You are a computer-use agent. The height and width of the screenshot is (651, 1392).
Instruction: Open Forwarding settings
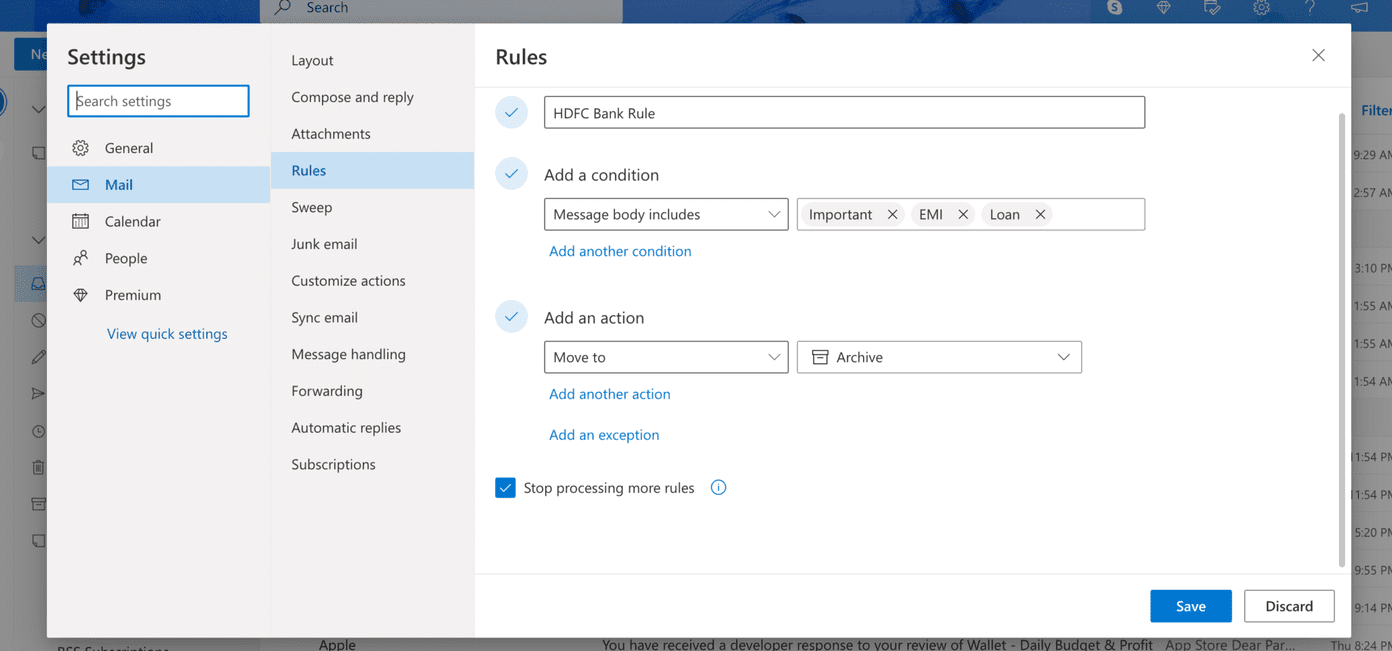point(372,391)
